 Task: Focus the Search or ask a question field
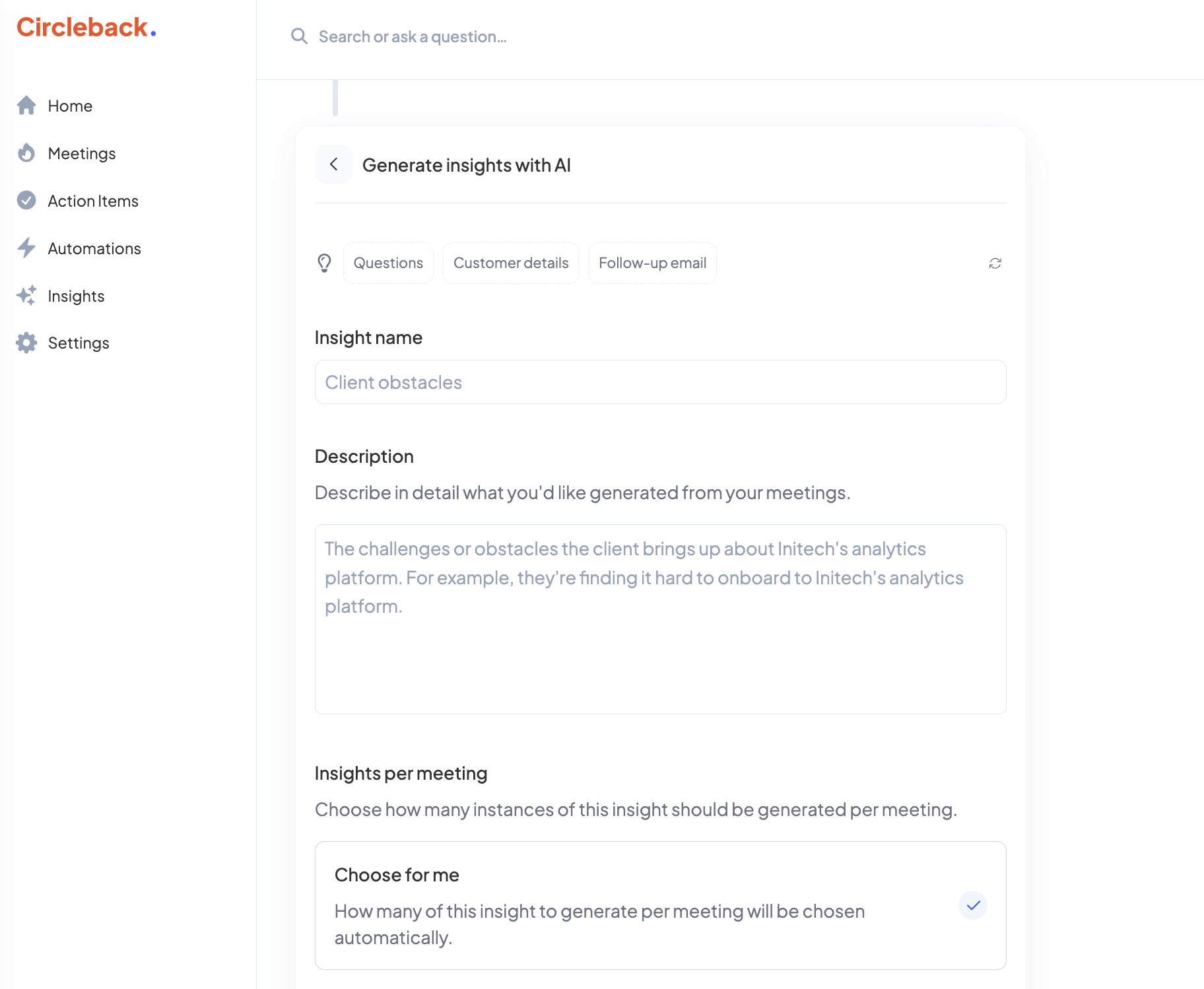(x=413, y=37)
